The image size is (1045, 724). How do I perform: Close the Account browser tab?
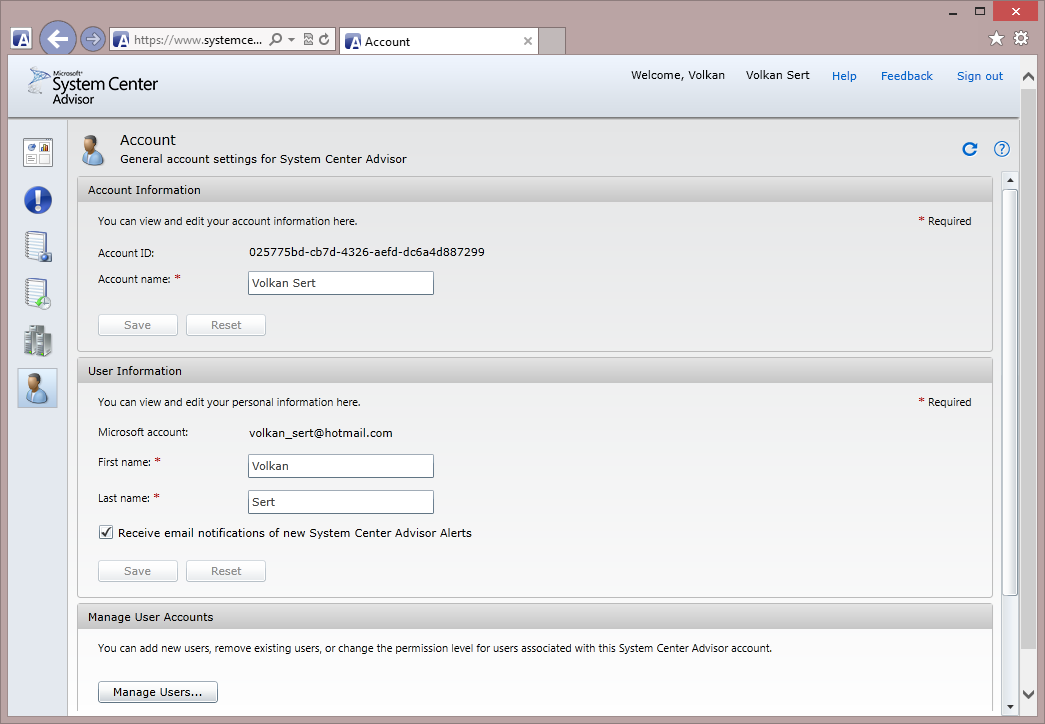[528, 41]
